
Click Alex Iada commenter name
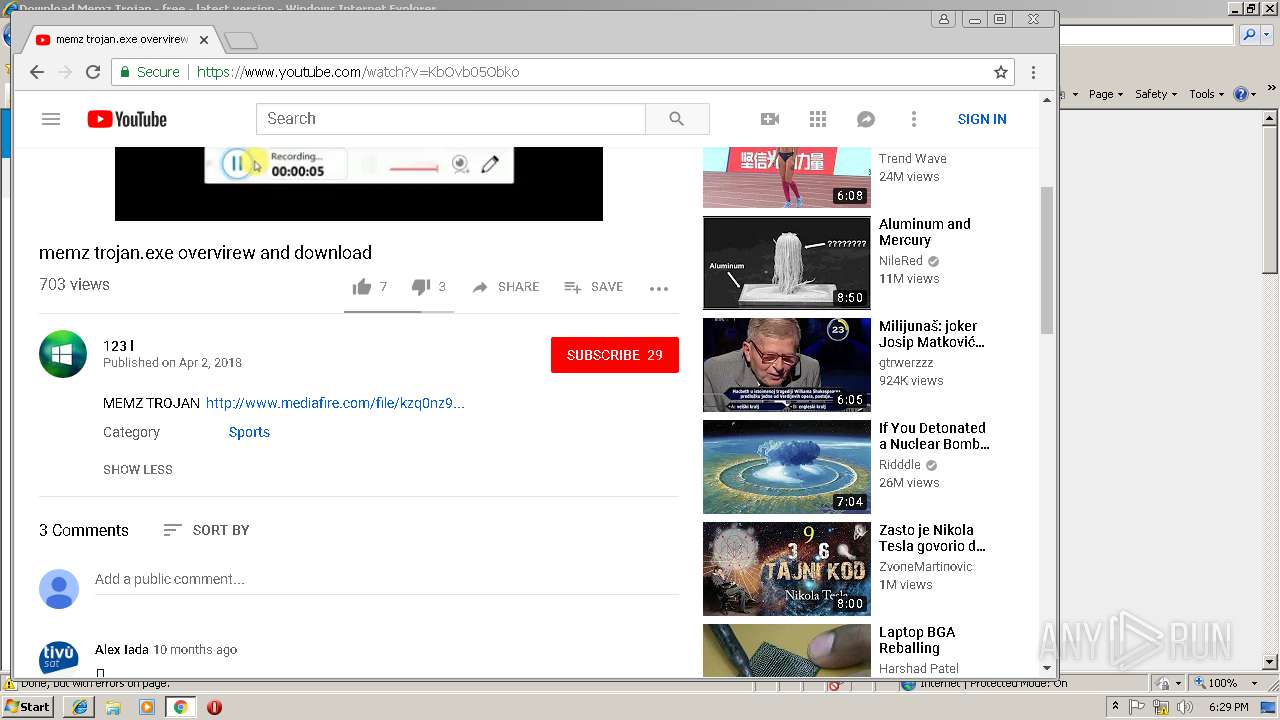(x=122, y=649)
